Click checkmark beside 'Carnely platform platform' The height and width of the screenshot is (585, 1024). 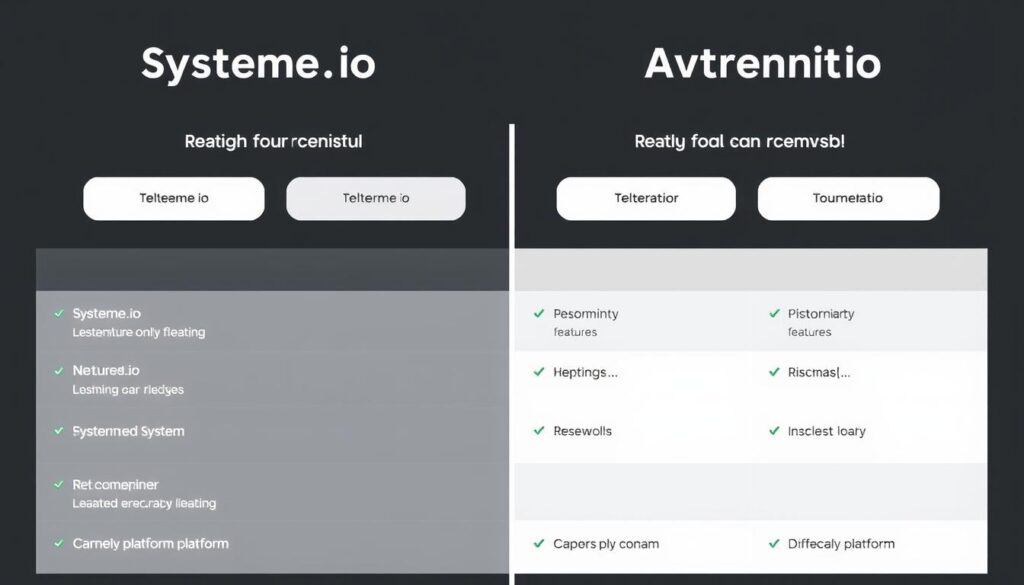[x=59, y=543]
